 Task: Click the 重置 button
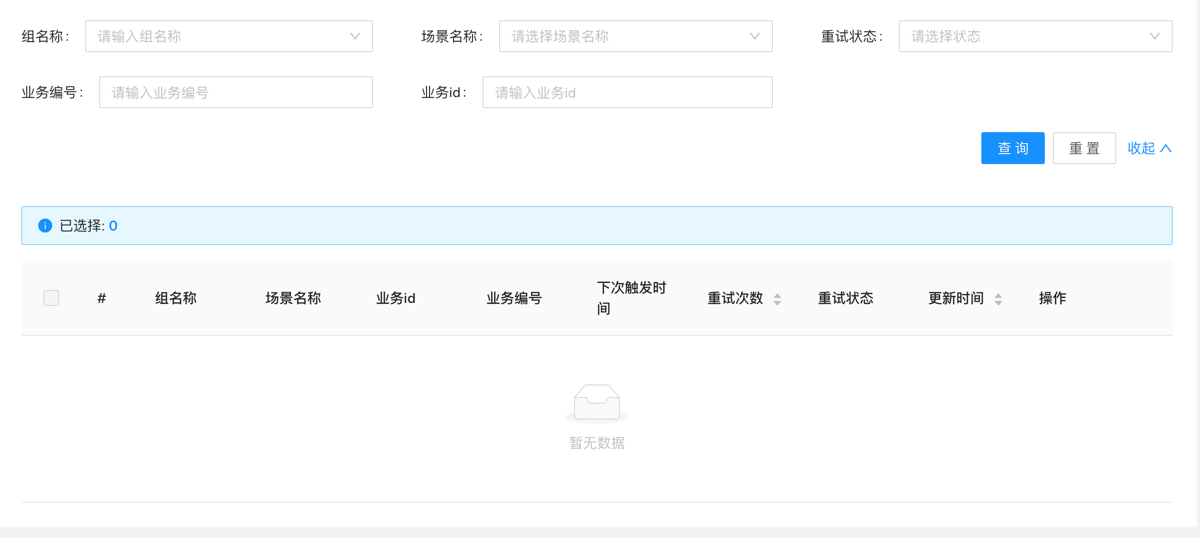click(1084, 148)
